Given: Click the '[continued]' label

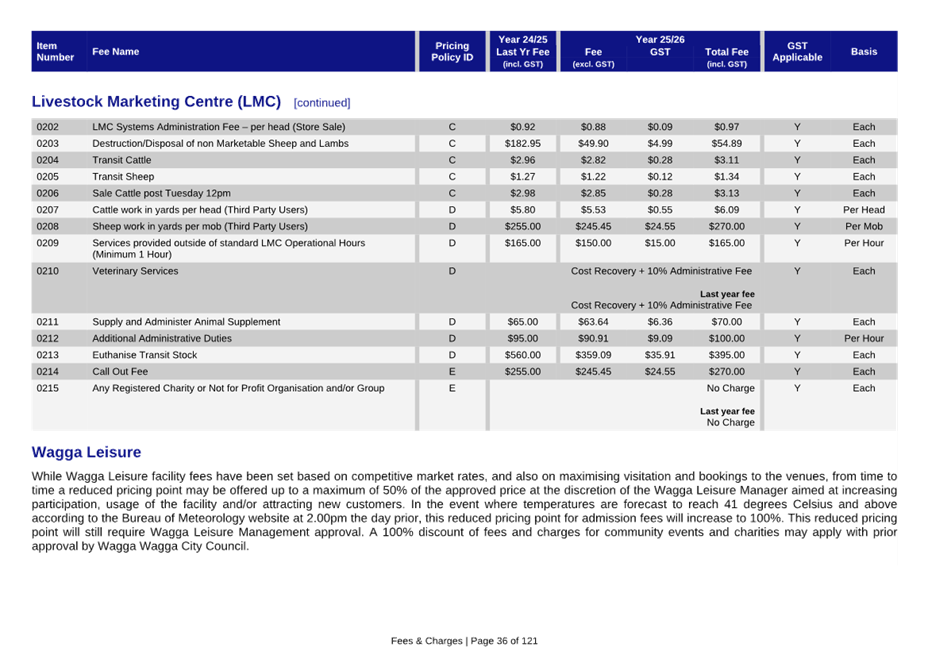Looking at the screenshot, I should [x=322, y=103].
